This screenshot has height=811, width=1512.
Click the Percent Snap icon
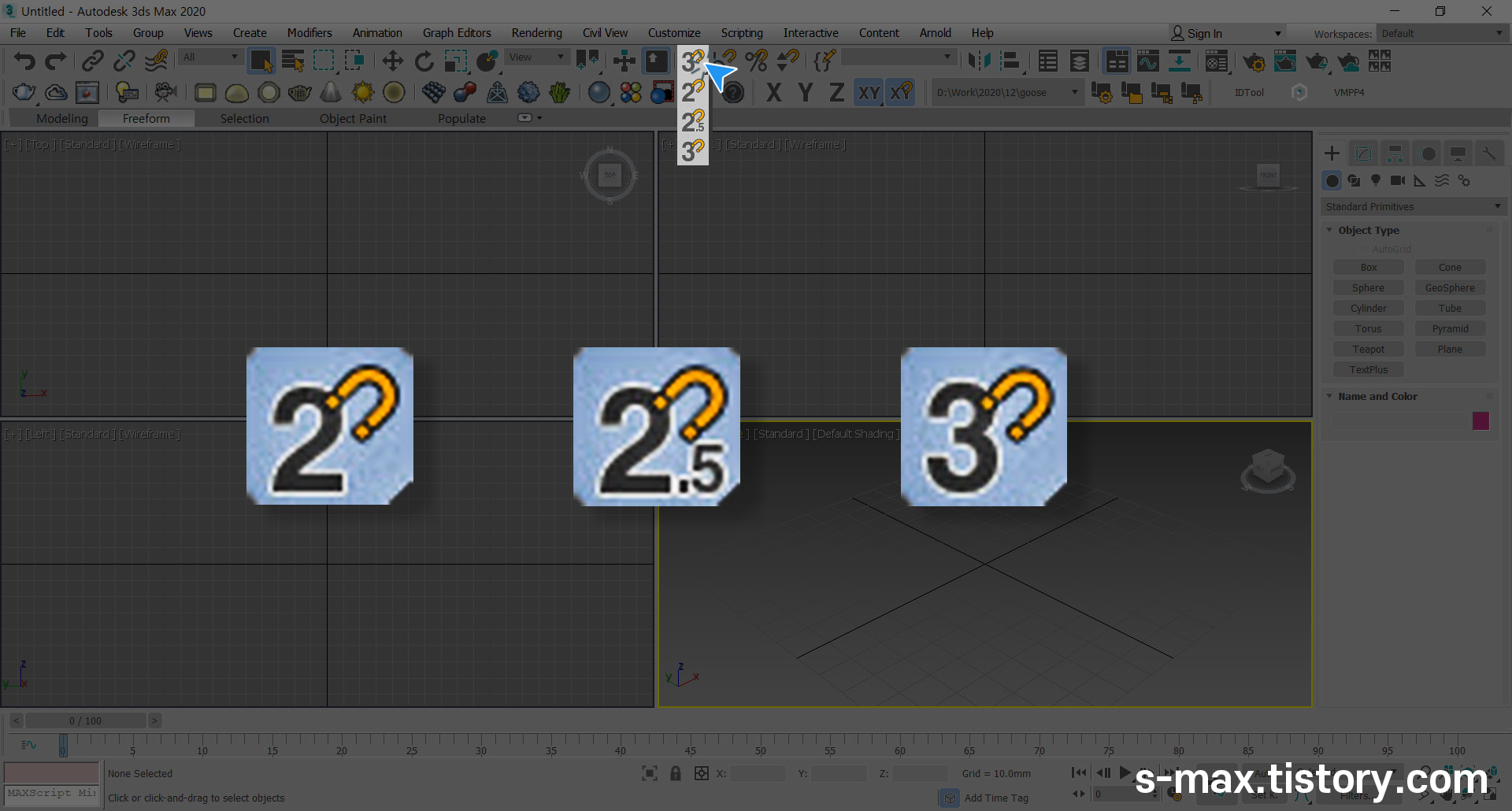(x=756, y=61)
